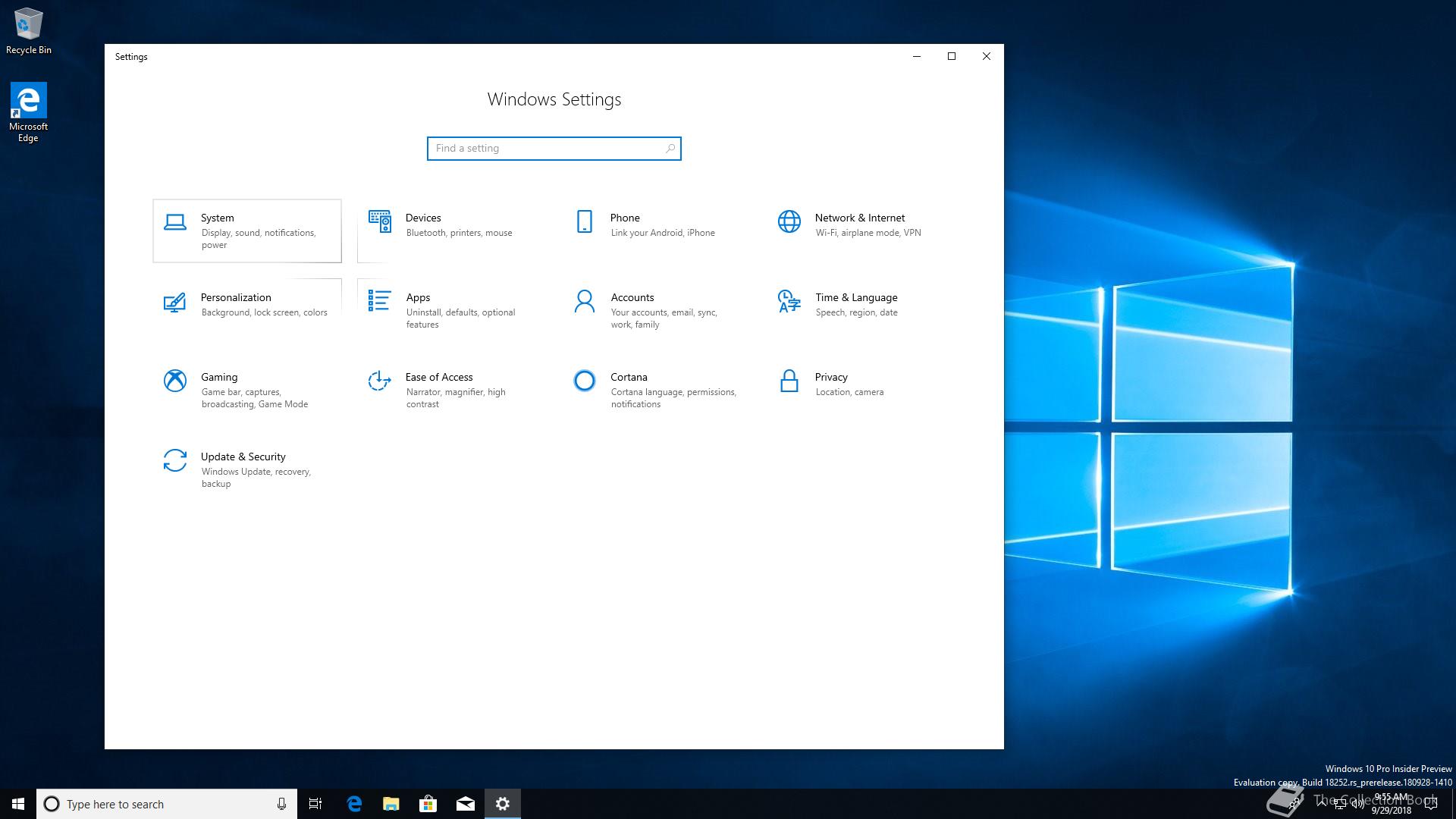This screenshot has height=819, width=1456.
Task: Select the Cortana category title
Action: [629, 377]
